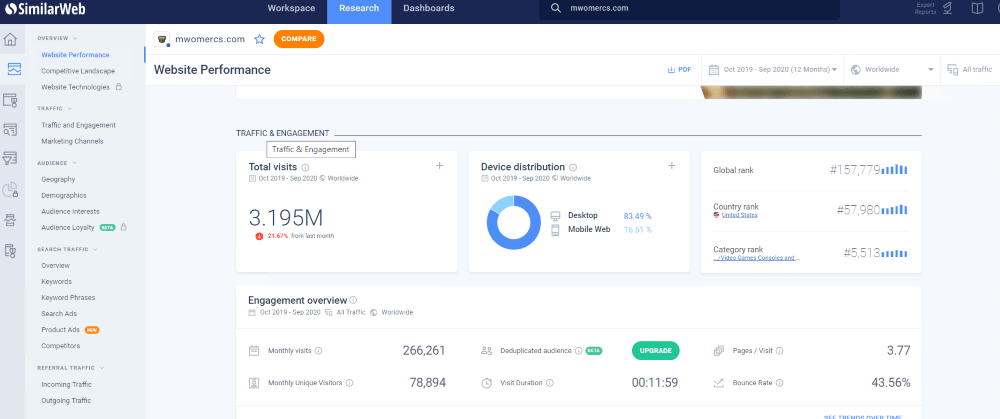Select Competitive Landscape in the sidebar
Viewport: 1000px width, 419px height.
[x=78, y=71]
